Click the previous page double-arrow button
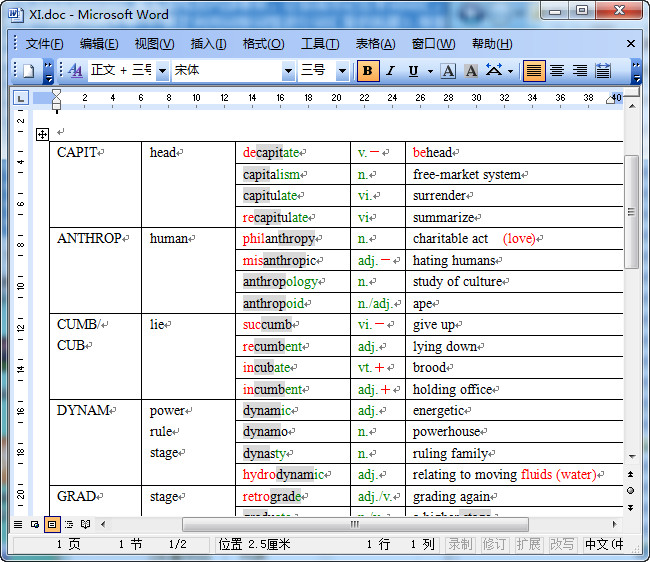 (631, 474)
